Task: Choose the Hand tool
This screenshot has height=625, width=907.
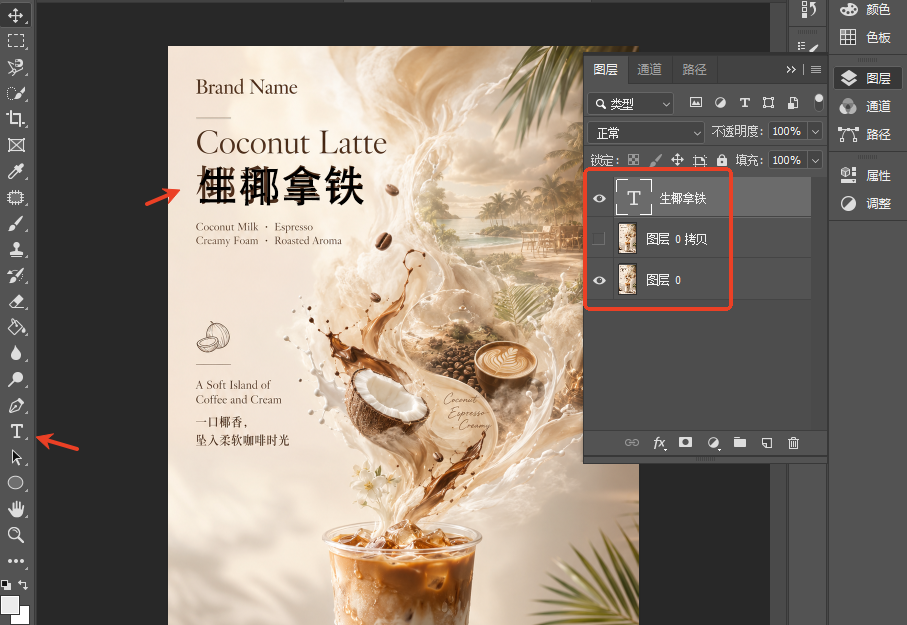Action: pos(16,509)
